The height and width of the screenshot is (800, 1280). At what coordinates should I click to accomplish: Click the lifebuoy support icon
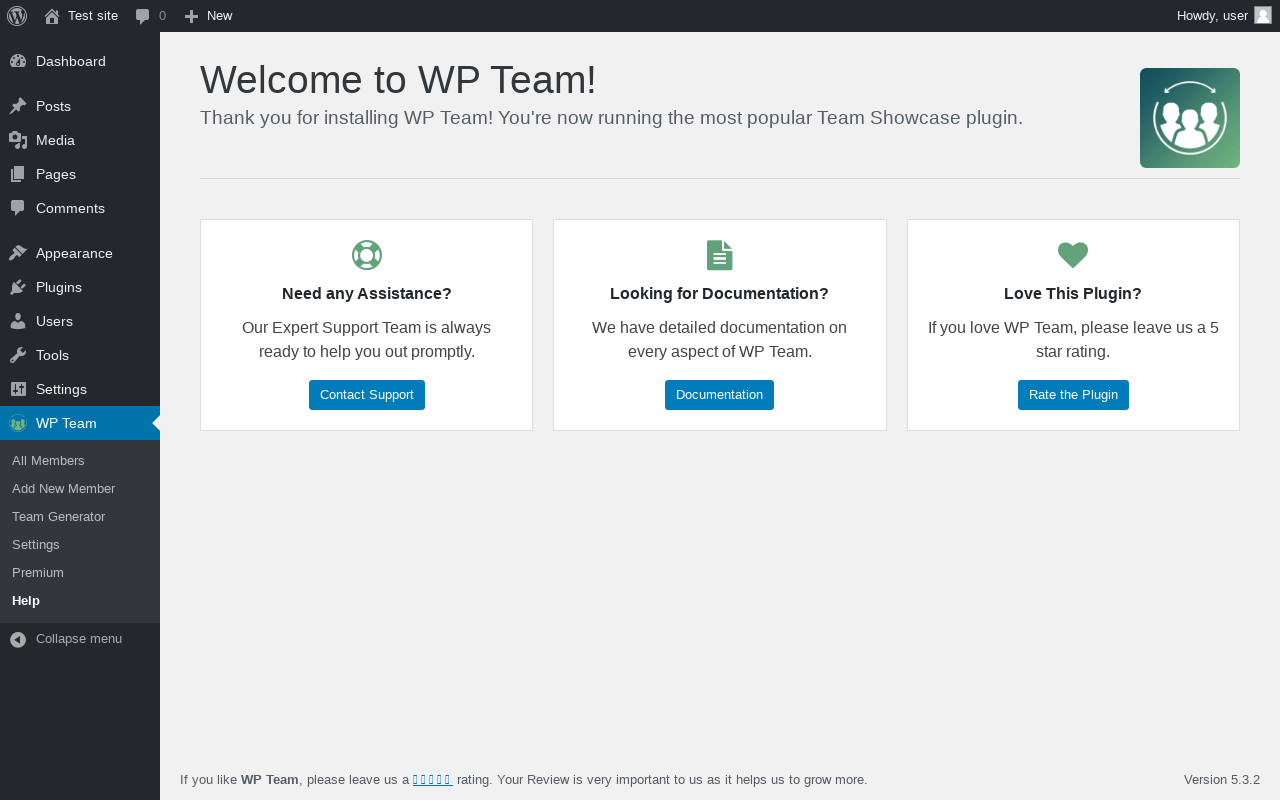click(367, 255)
